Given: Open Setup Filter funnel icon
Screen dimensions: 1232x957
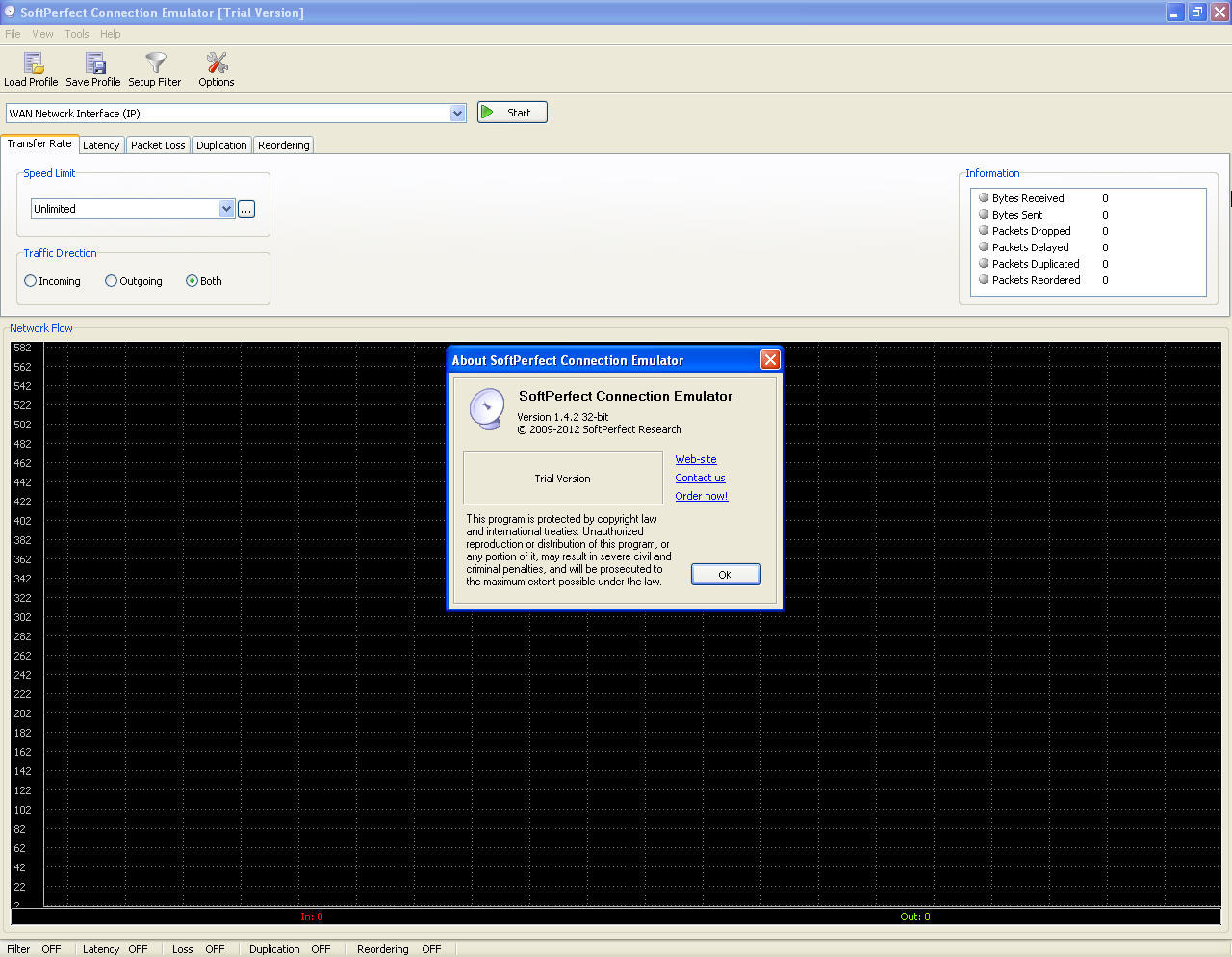Looking at the screenshot, I should (155, 64).
